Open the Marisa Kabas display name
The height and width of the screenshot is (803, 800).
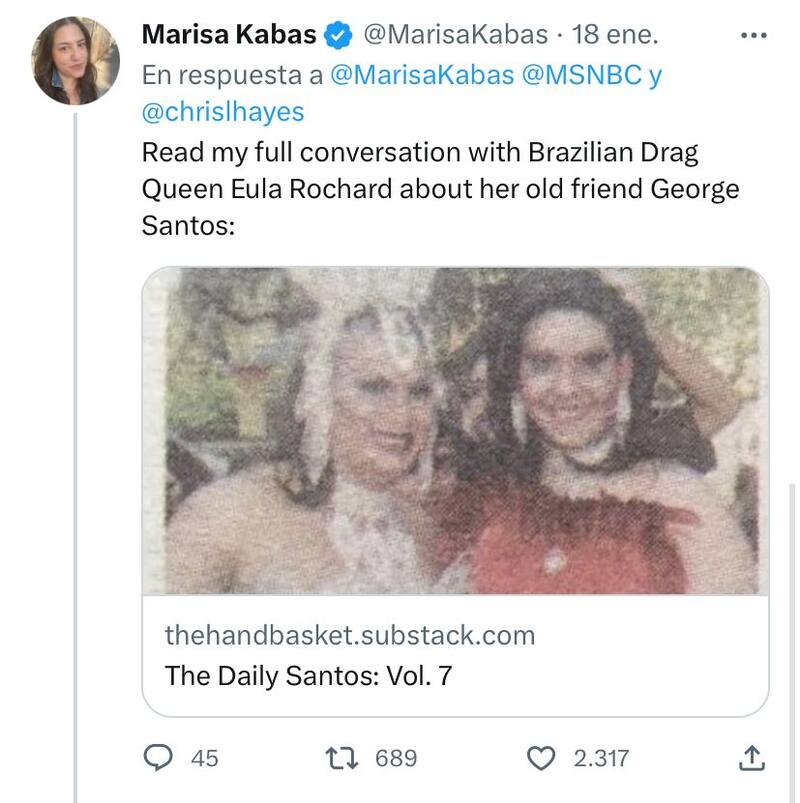pyautogui.click(x=229, y=36)
